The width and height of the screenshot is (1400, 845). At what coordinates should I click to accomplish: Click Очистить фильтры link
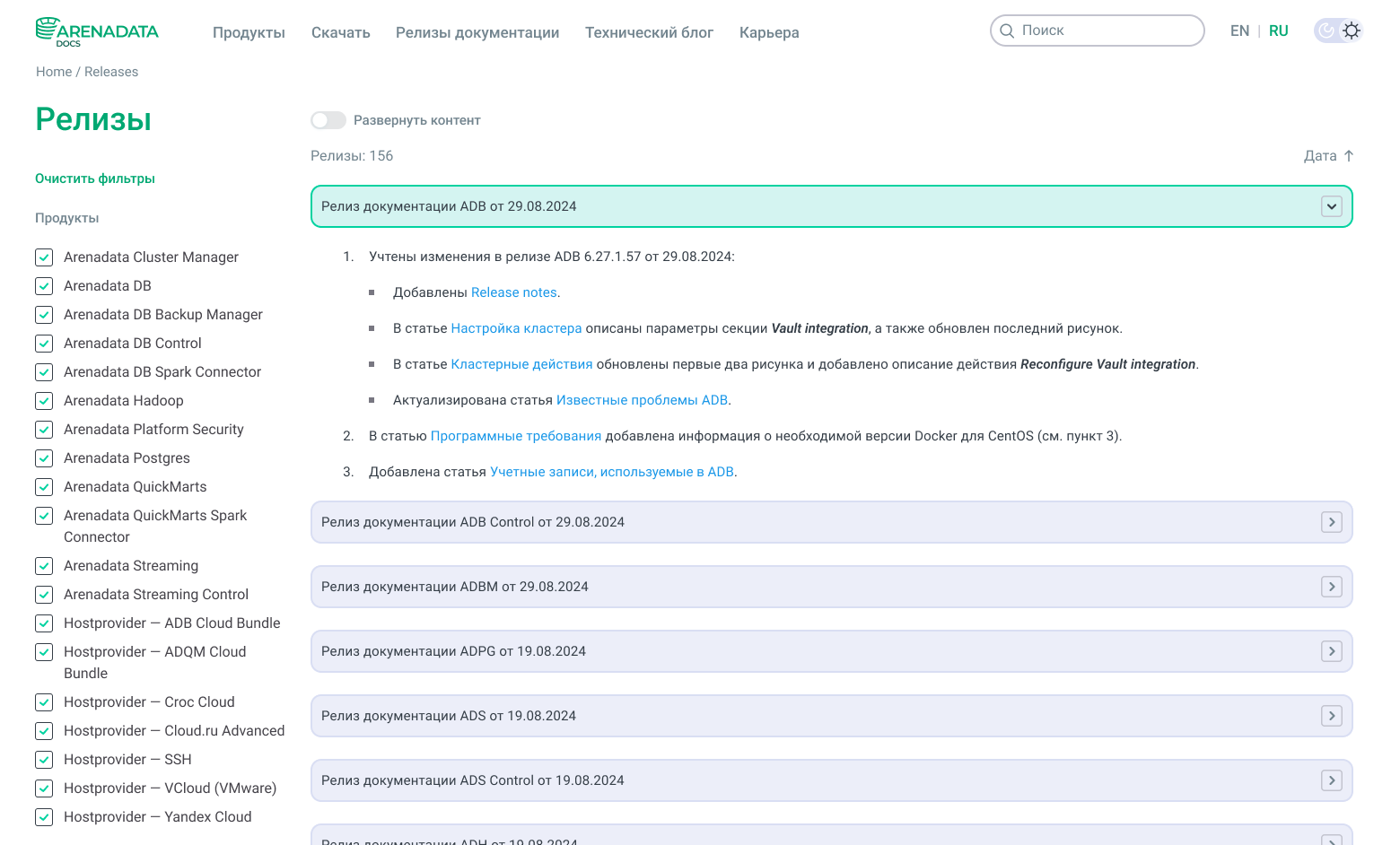[95, 179]
